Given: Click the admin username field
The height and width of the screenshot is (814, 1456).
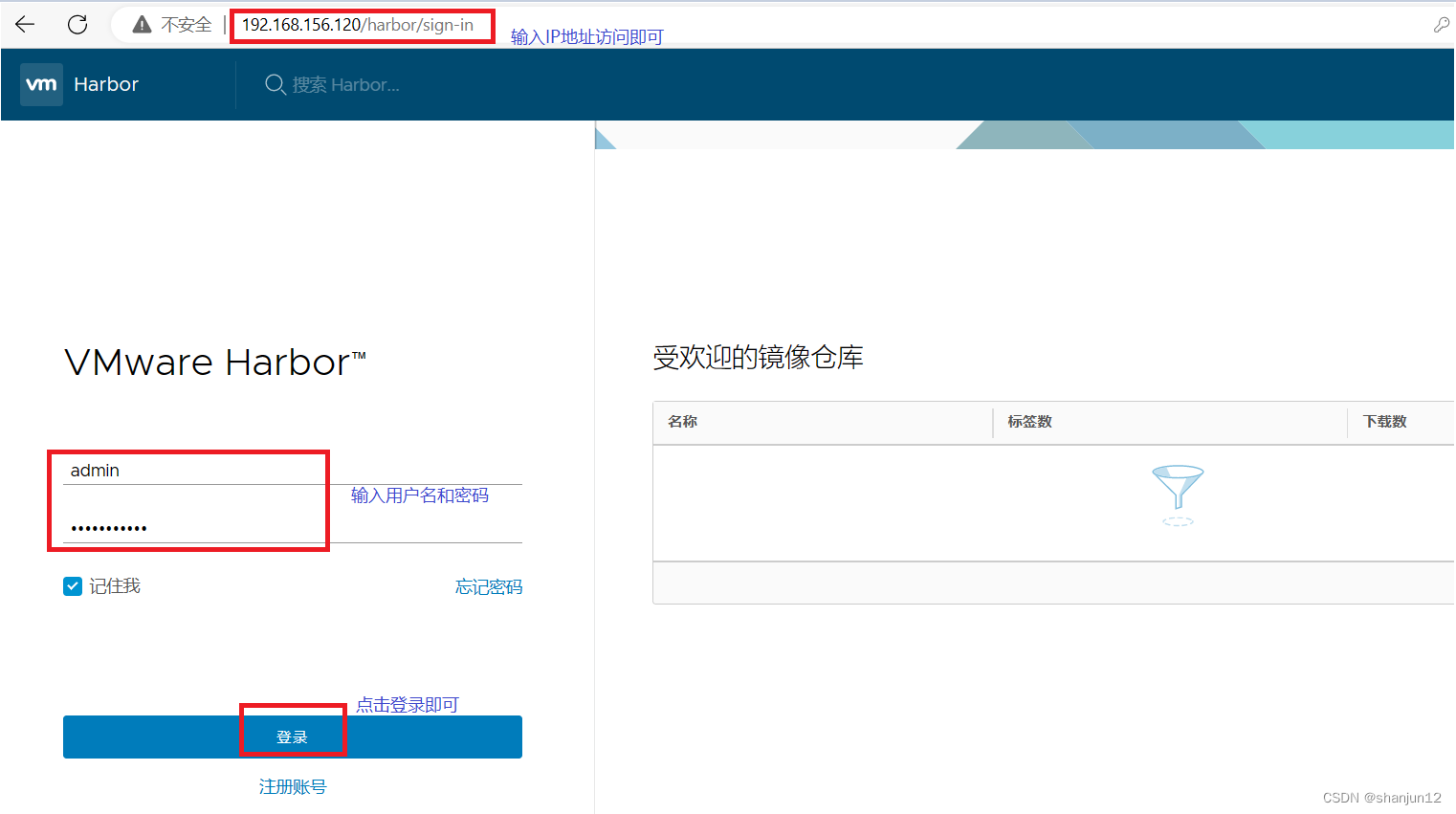Looking at the screenshot, I should [293, 470].
